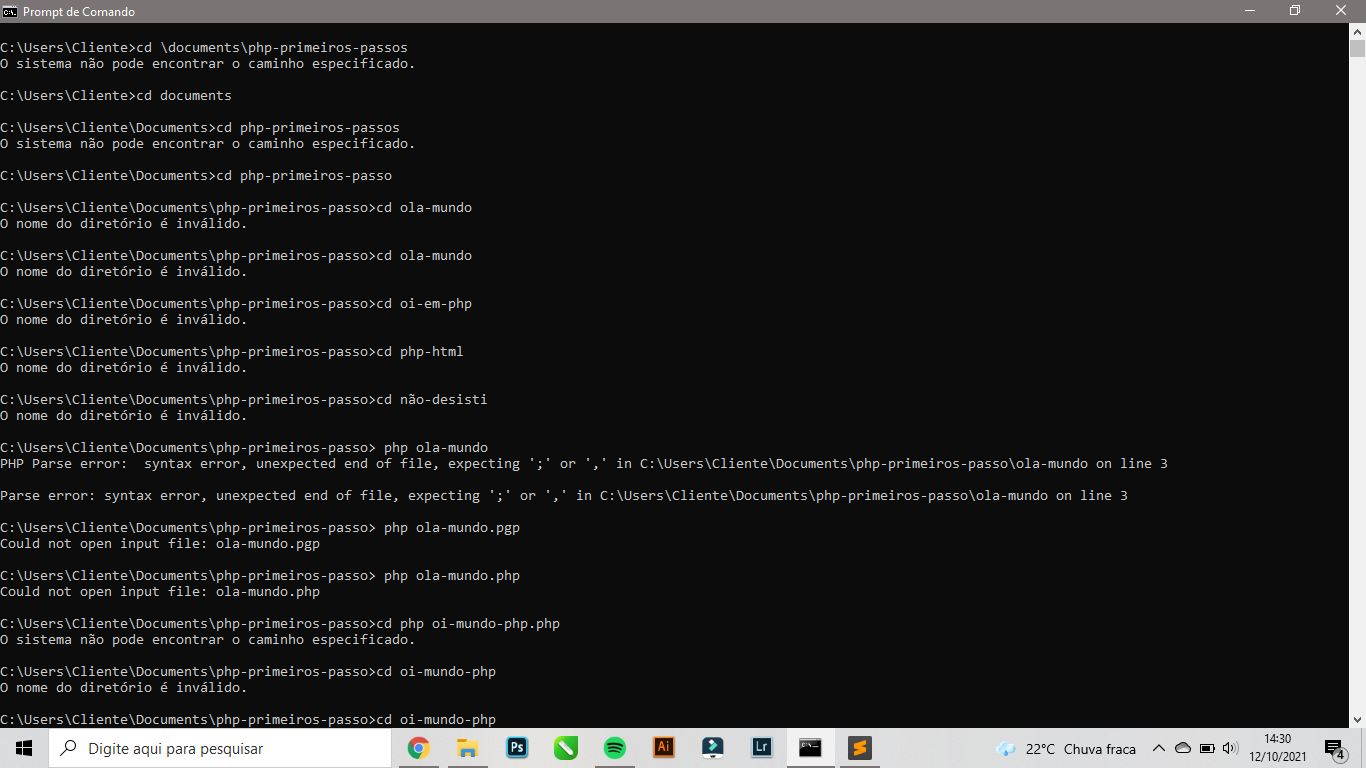Image resolution: width=1366 pixels, height=768 pixels.
Task: Click the 'cd não-desisti' command line
Action: click(244, 400)
